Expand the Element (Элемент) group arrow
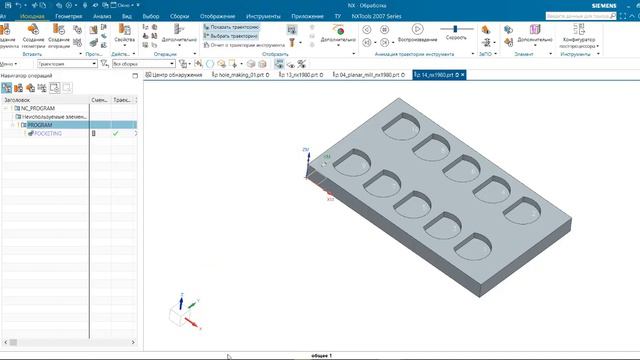 tap(550, 54)
